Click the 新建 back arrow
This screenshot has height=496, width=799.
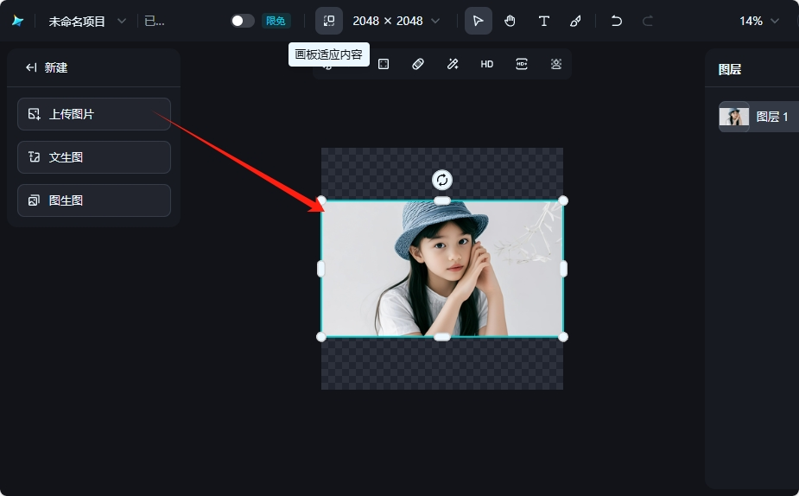point(31,68)
